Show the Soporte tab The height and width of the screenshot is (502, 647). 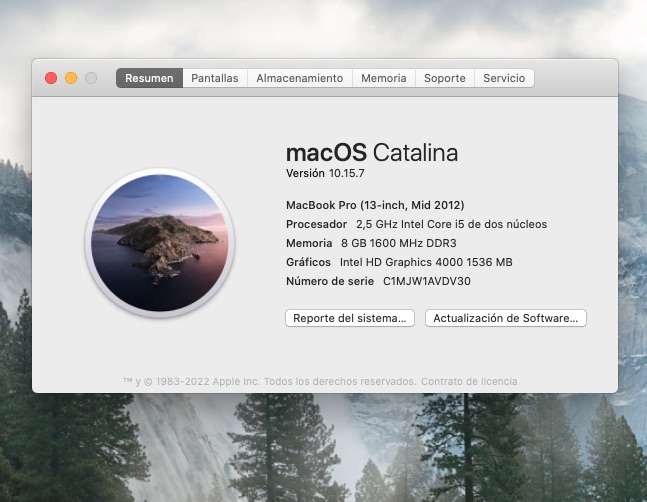click(x=444, y=78)
